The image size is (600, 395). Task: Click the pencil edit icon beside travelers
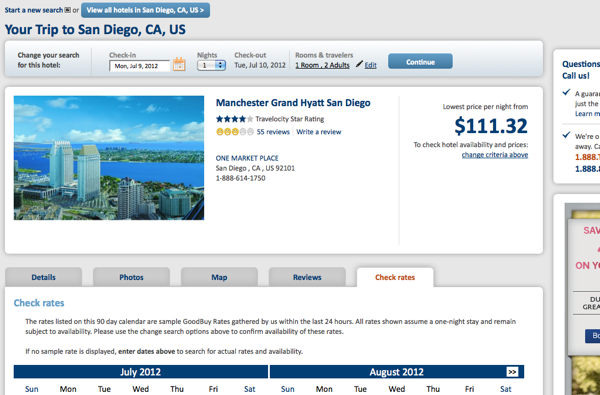point(359,64)
